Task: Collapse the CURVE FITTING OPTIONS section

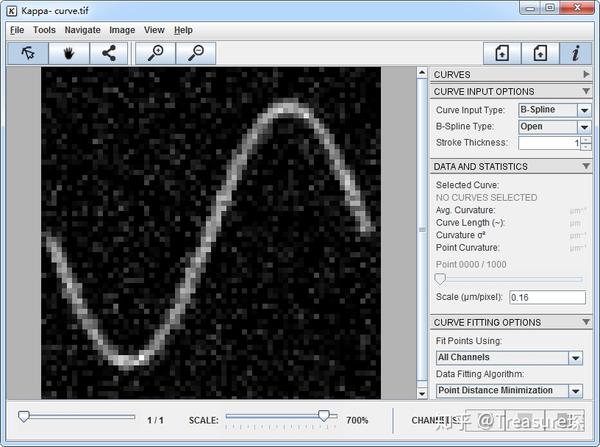Action: (586, 322)
